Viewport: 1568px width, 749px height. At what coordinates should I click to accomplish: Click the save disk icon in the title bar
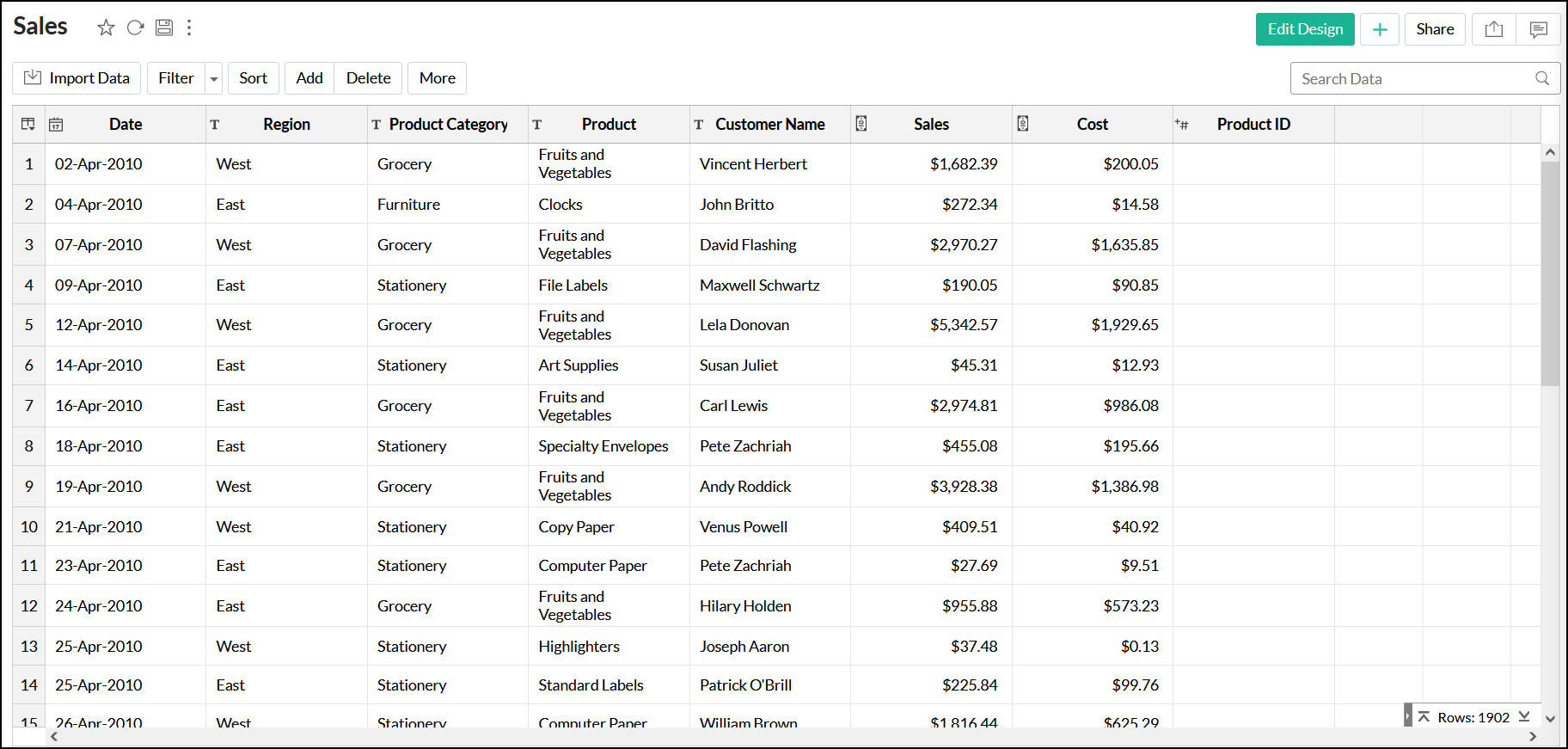point(164,28)
